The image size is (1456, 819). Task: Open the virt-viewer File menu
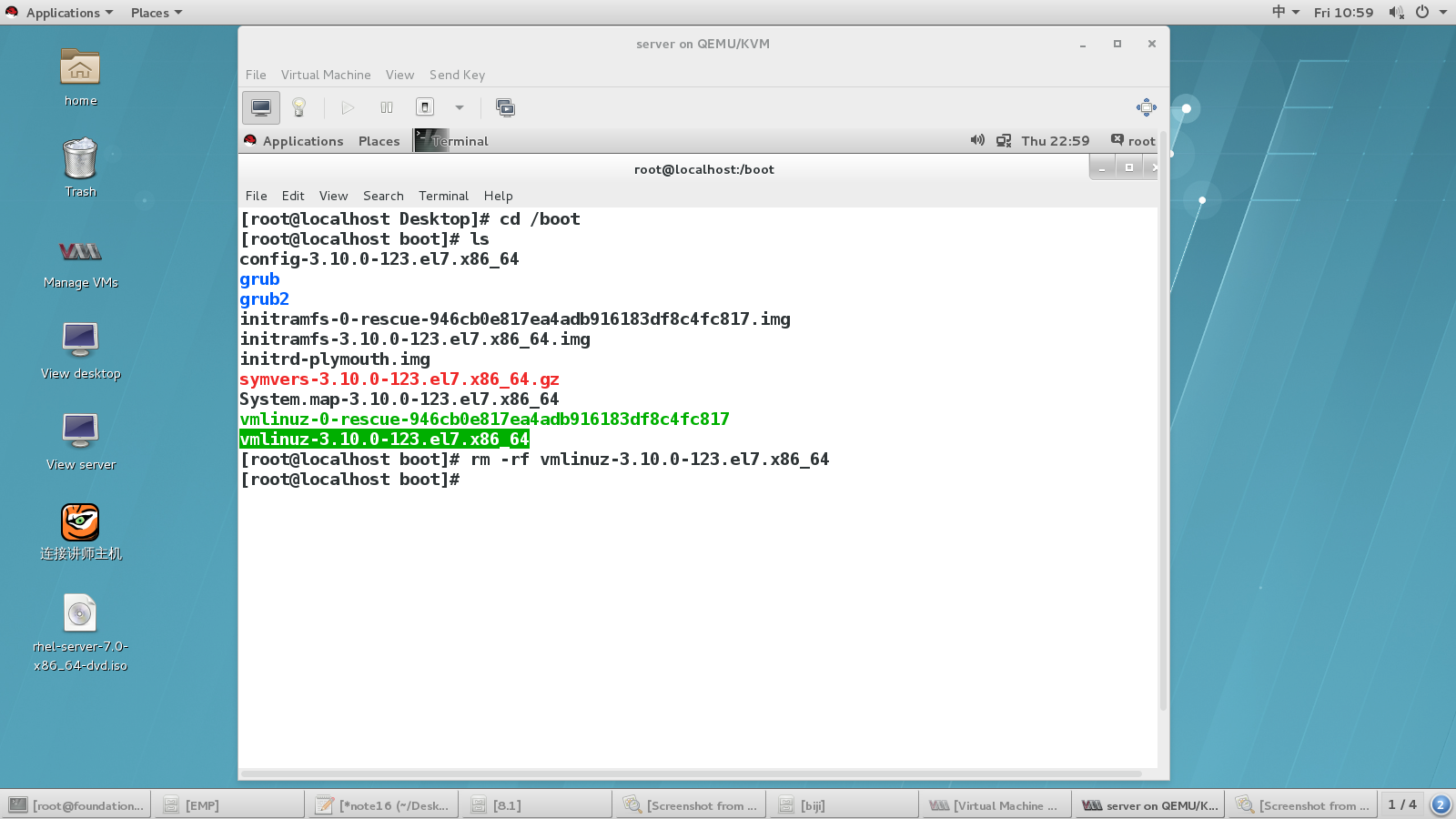(256, 75)
